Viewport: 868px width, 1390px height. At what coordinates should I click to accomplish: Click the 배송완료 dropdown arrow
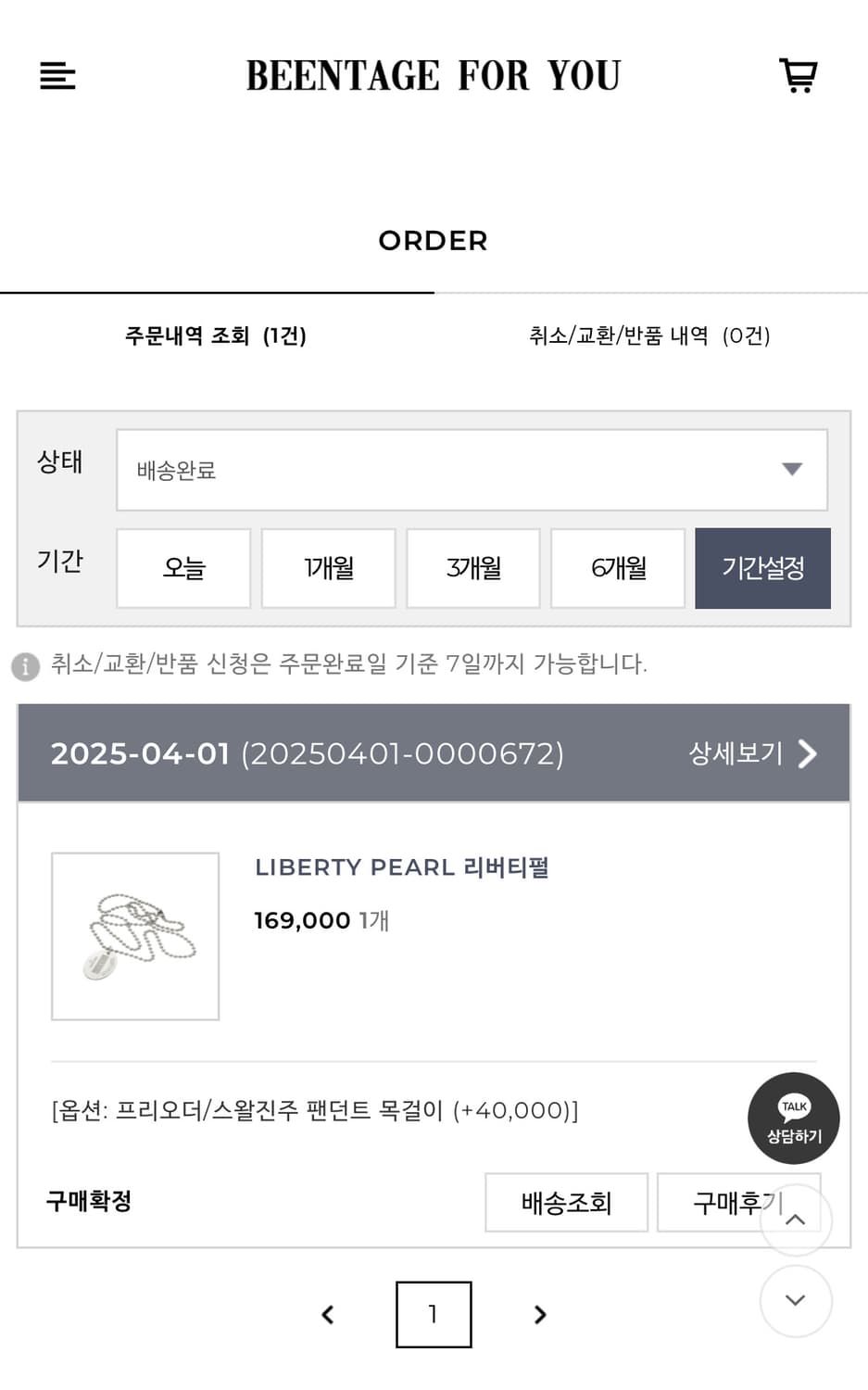[x=792, y=470]
